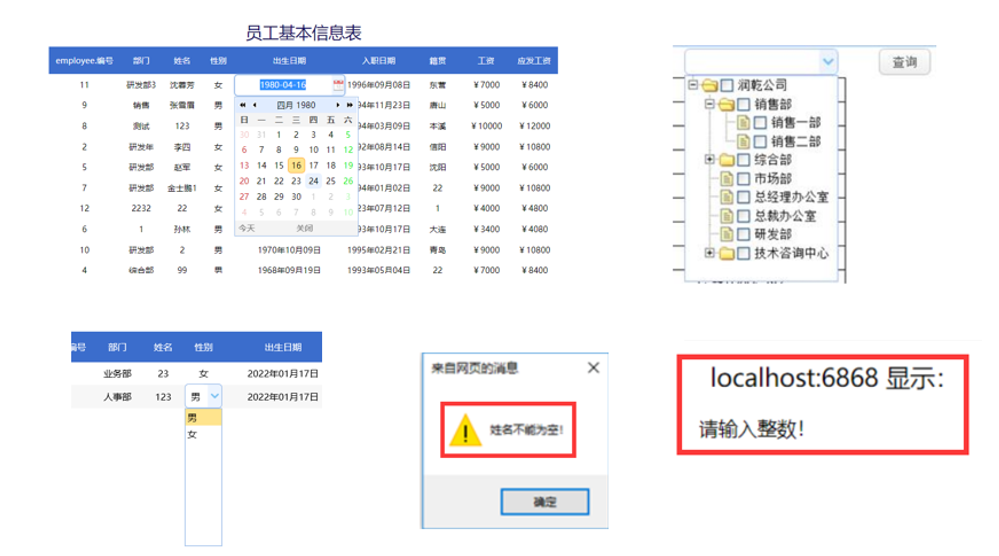Go to previous year in the date picker
The width and height of the screenshot is (999, 556).
(243, 105)
